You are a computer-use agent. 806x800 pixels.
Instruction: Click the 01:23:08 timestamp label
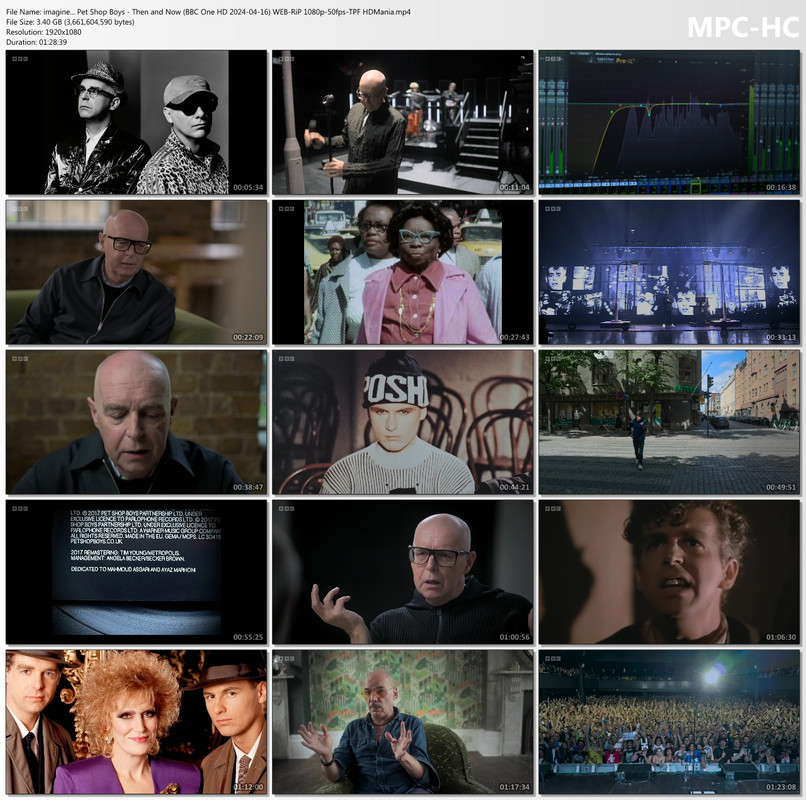pos(781,787)
